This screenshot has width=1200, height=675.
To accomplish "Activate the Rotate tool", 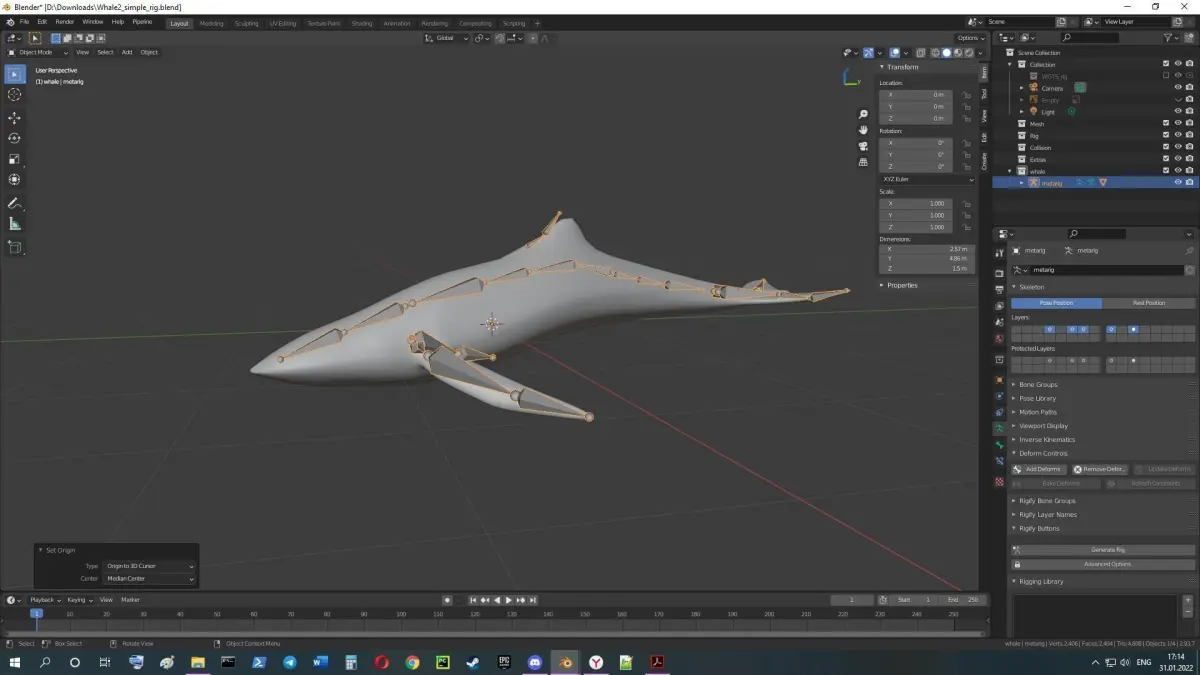I will coord(14,138).
